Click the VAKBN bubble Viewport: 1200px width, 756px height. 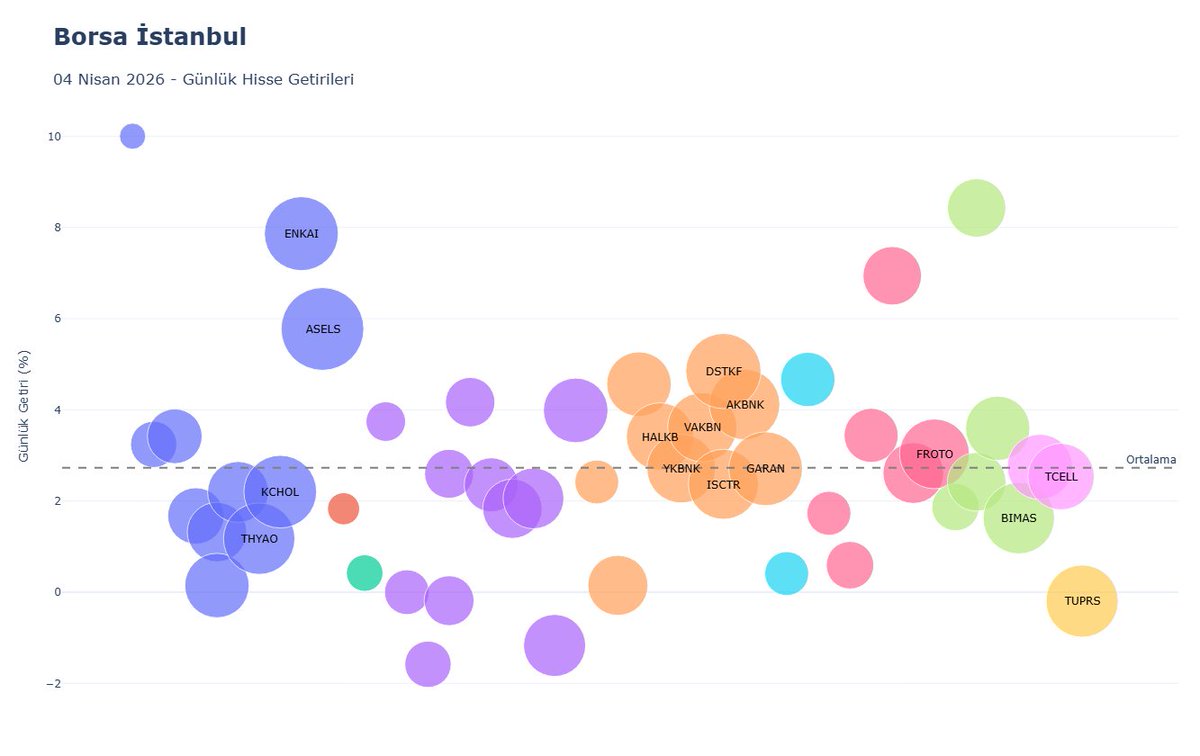tap(702, 427)
